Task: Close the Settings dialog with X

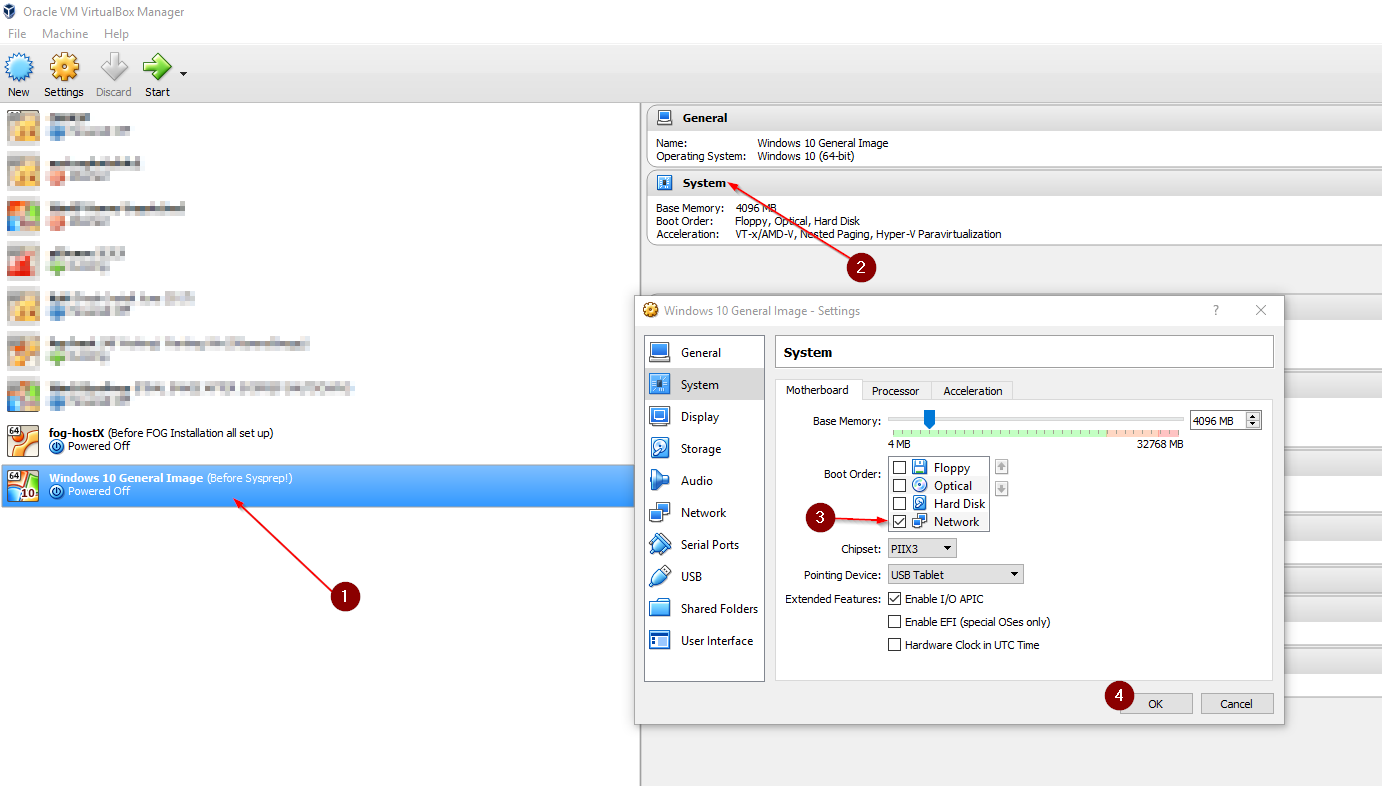Action: [1261, 311]
